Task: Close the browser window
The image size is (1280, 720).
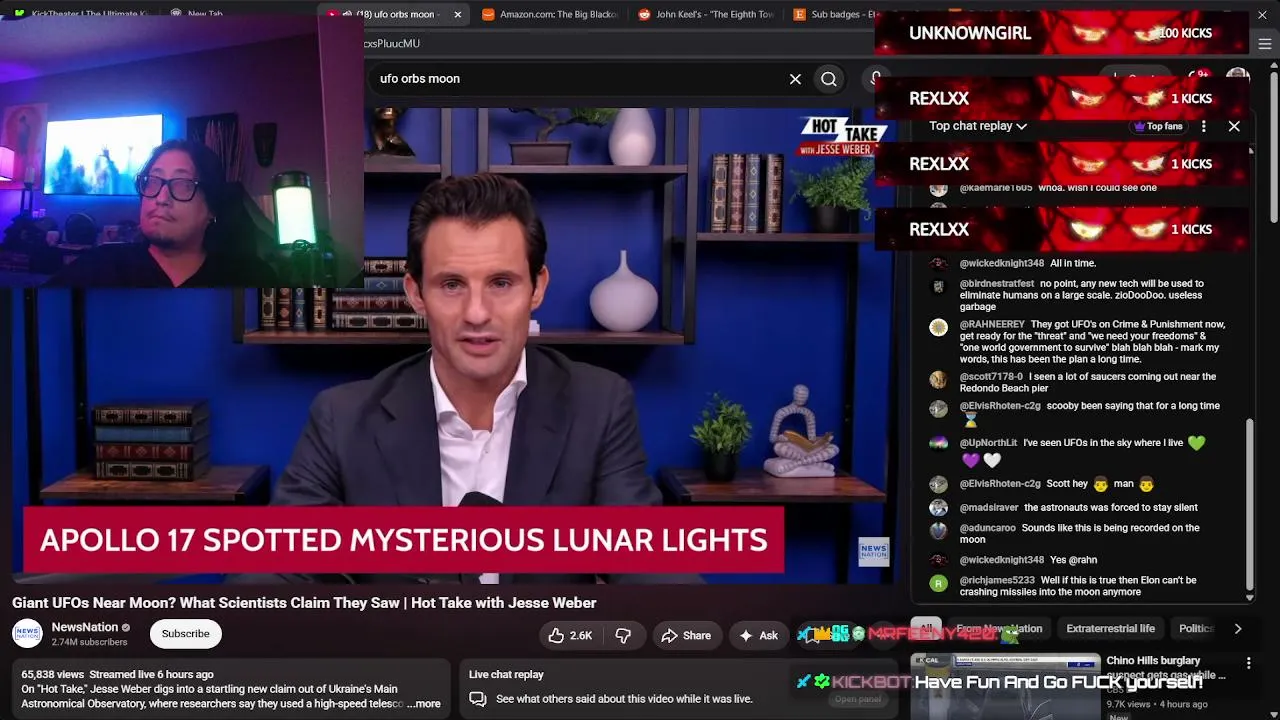Action: [x=1262, y=14]
